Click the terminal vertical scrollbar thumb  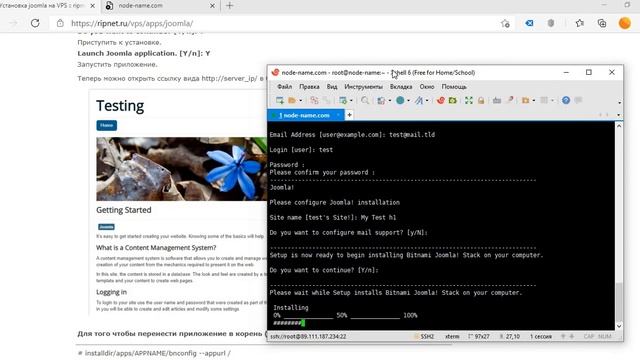coord(619,302)
